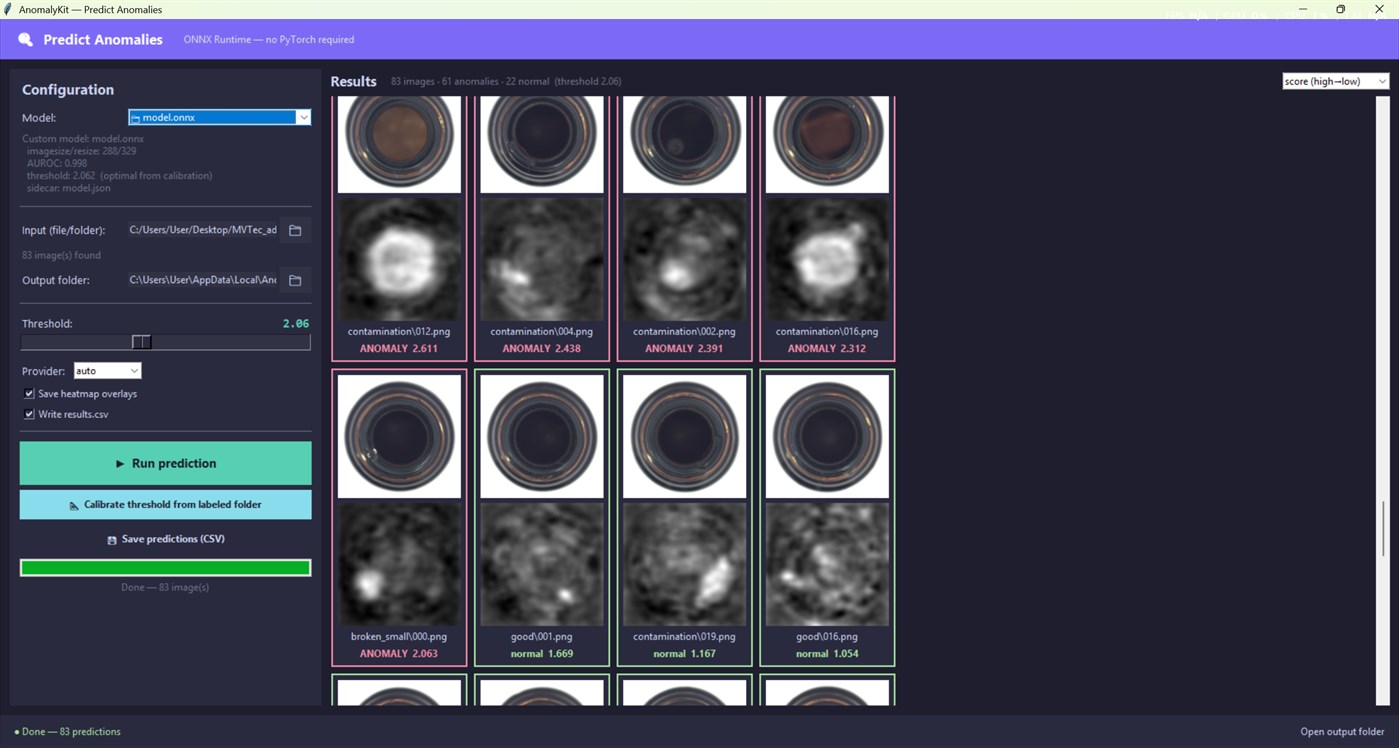The height and width of the screenshot is (748, 1399).
Task: Select contamination\016.png lens photo
Action: pos(827,144)
